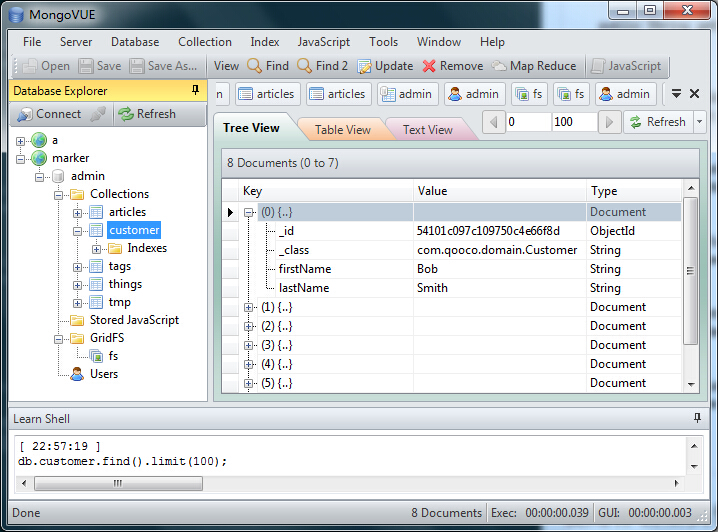Open the File menu
The image size is (718, 532).
coord(32,42)
